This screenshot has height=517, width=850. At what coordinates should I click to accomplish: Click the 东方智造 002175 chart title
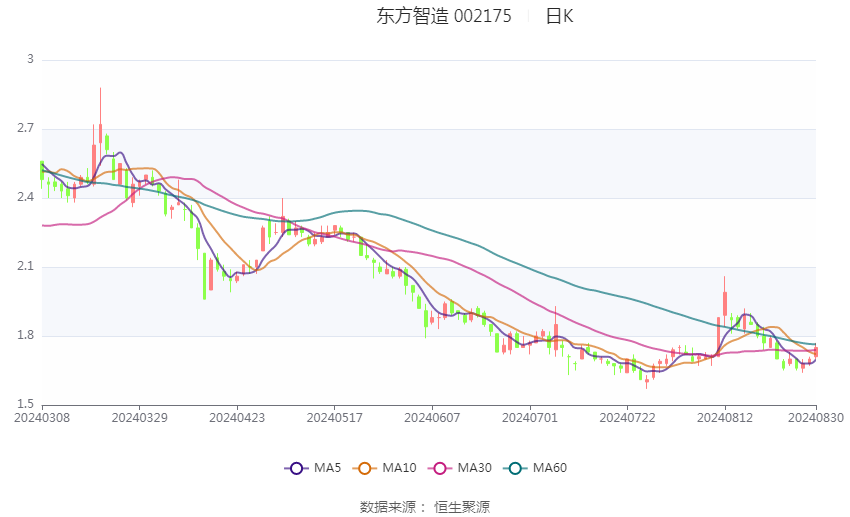(x=444, y=16)
